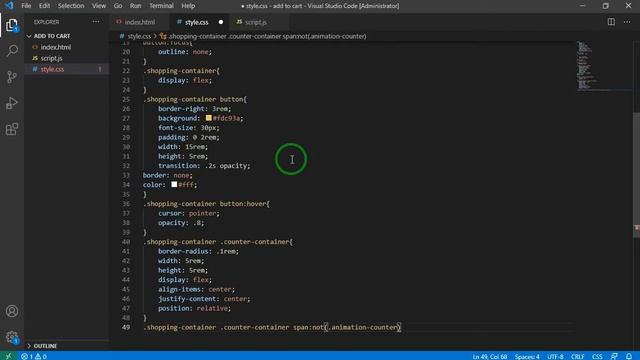Image resolution: width=640 pixels, height=360 pixels.
Task: Open the Extensions view icon
Action: pyautogui.click(x=12, y=129)
